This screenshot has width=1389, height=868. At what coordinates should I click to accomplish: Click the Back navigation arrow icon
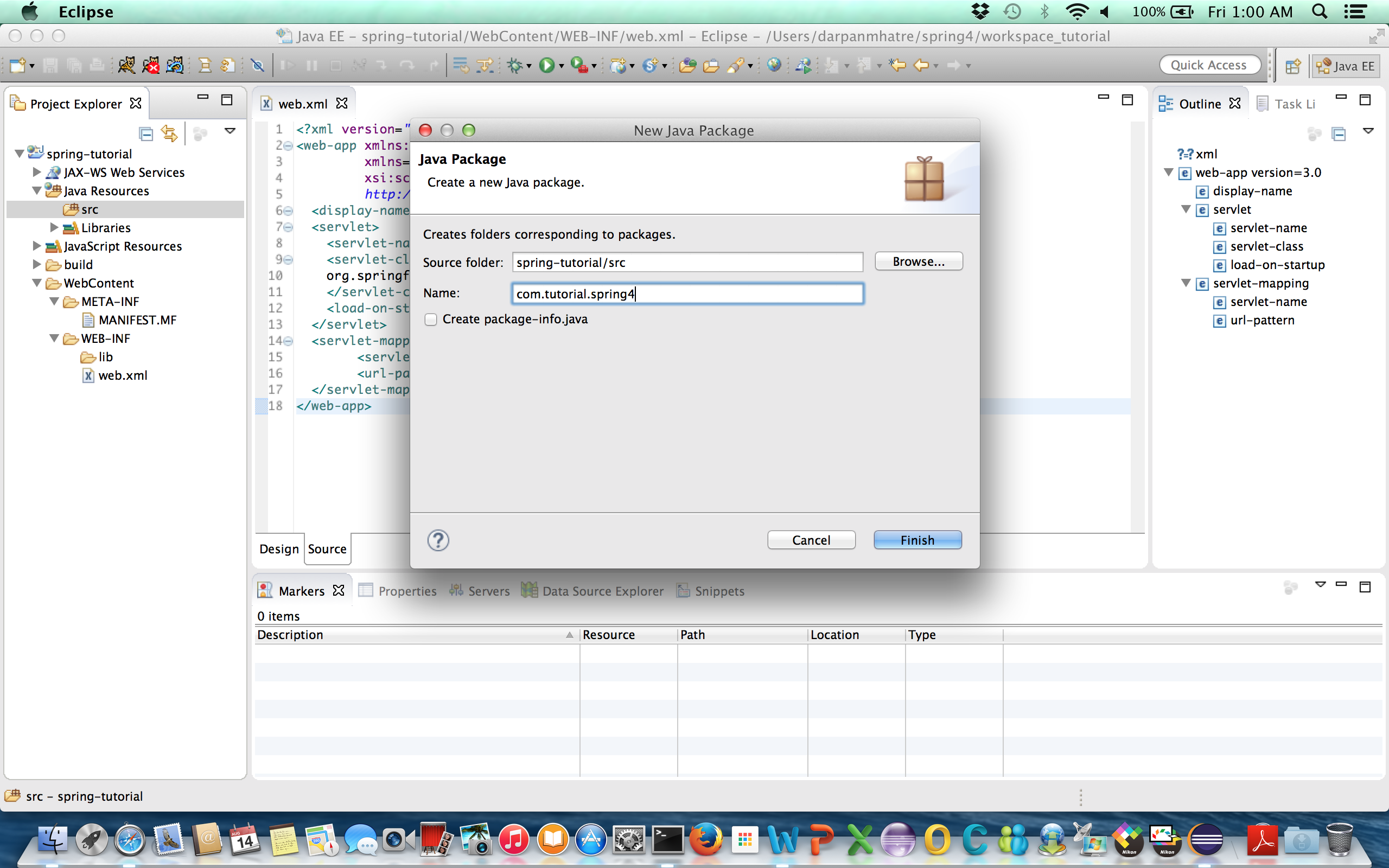coord(921,66)
